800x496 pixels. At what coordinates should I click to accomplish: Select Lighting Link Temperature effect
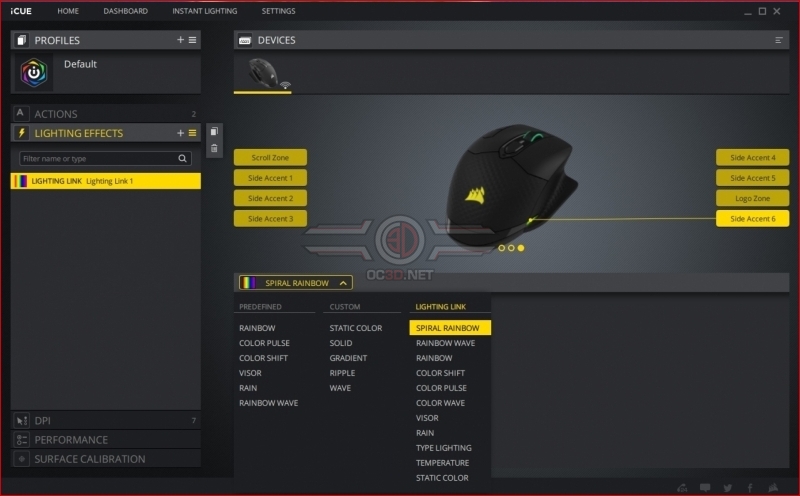[x=442, y=463]
